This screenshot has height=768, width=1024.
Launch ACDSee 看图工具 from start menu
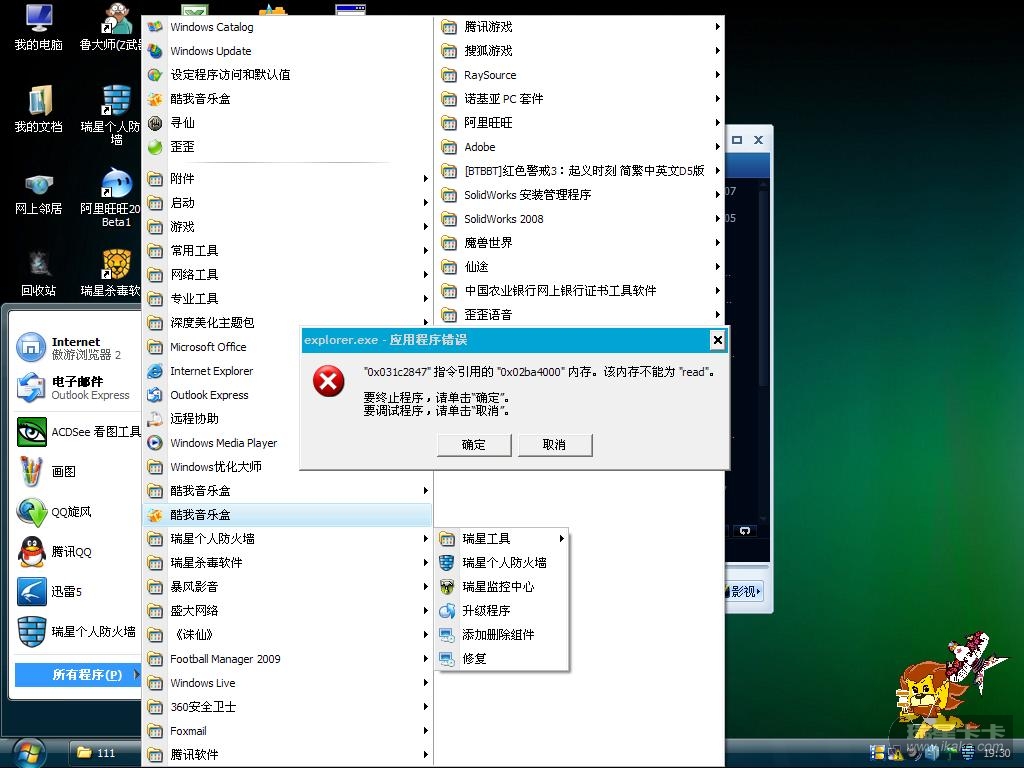pyautogui.click(x=77, y=432)
